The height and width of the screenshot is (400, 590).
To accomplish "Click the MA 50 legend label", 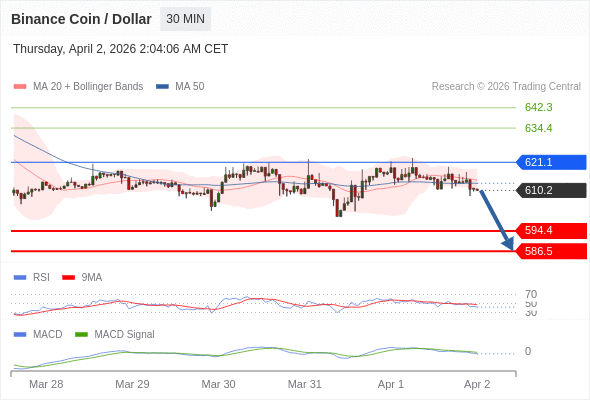I will pos(190,87).
